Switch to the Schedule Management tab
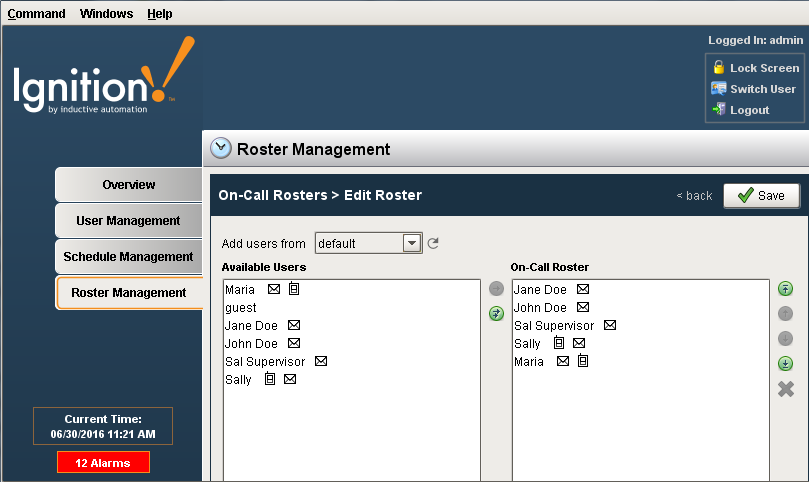Screen dimensions: 809x482 coord(128,256)
